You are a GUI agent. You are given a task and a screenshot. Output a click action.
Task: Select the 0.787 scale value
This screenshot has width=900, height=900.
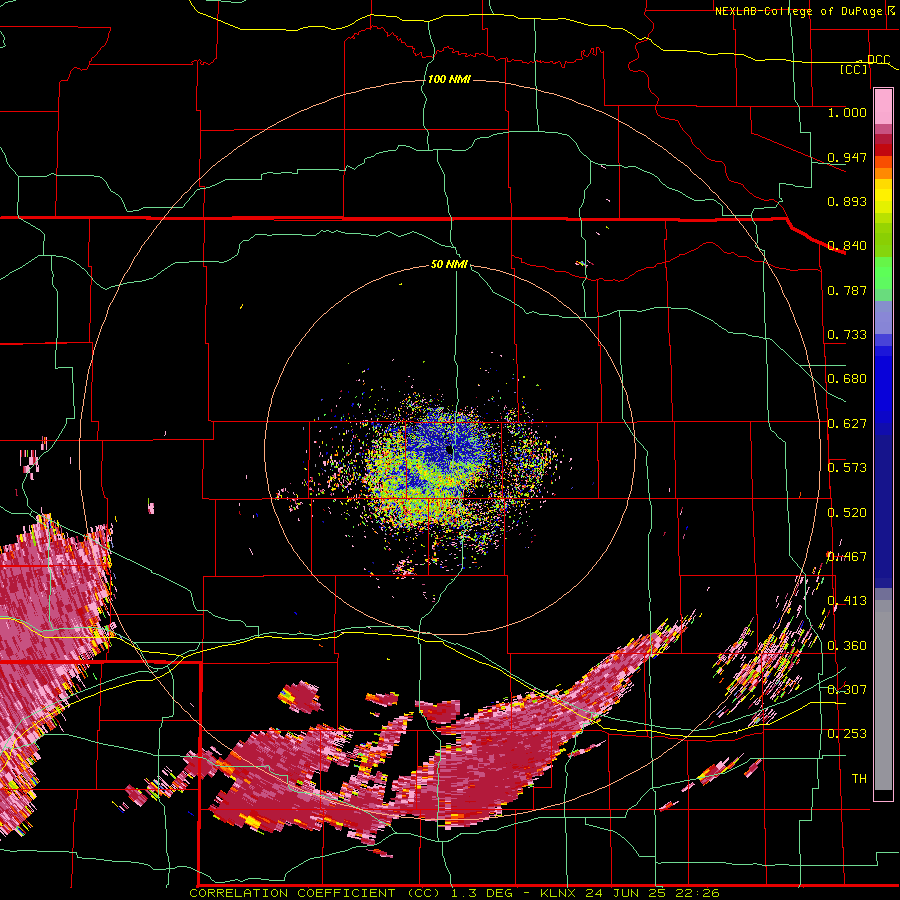847,290
